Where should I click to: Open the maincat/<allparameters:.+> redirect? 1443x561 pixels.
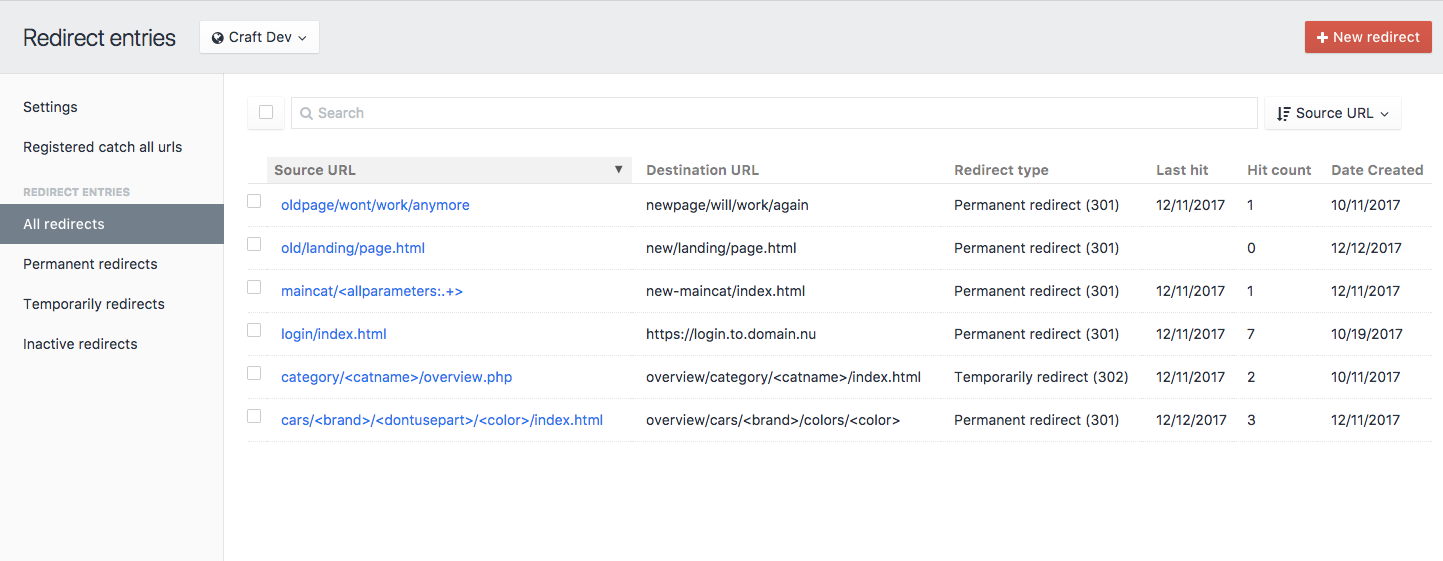(372, 291)
